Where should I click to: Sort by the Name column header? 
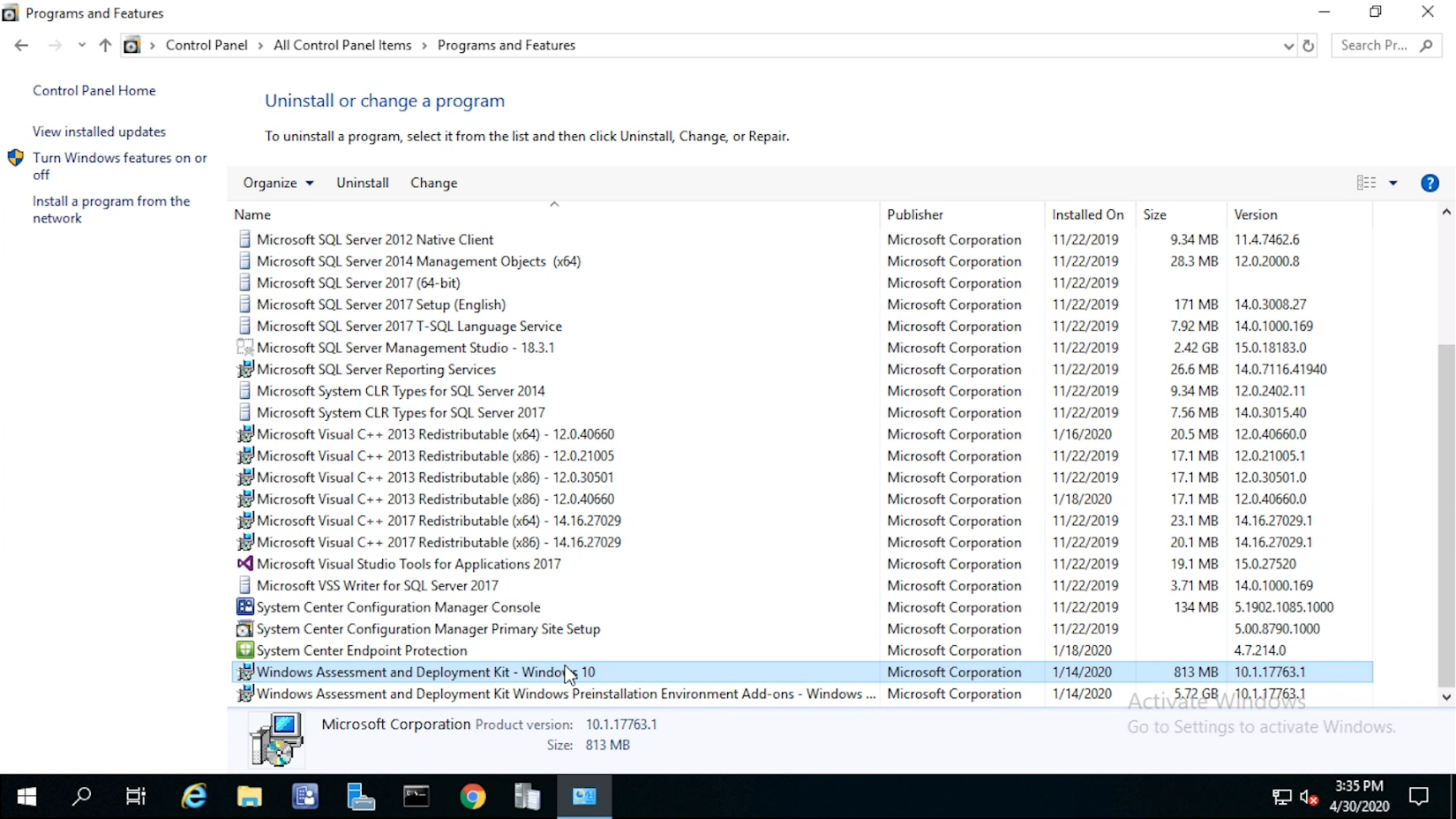[554, 214]
